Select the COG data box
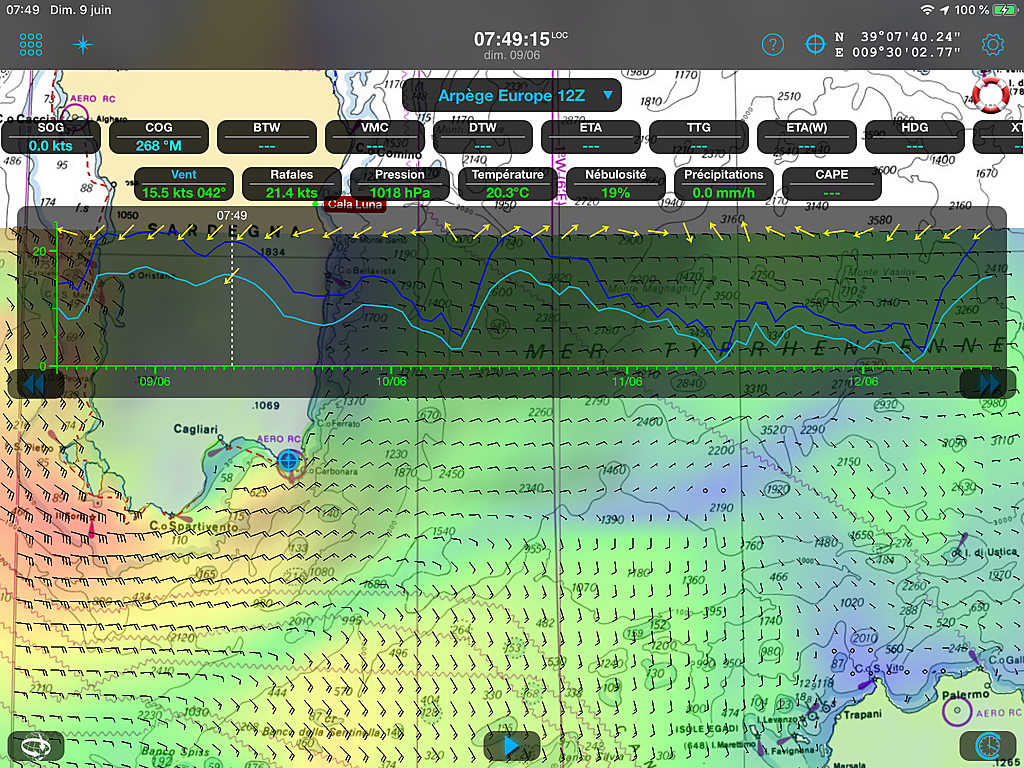This screenshot has width=1024, height=768. [x=159, y=136]
